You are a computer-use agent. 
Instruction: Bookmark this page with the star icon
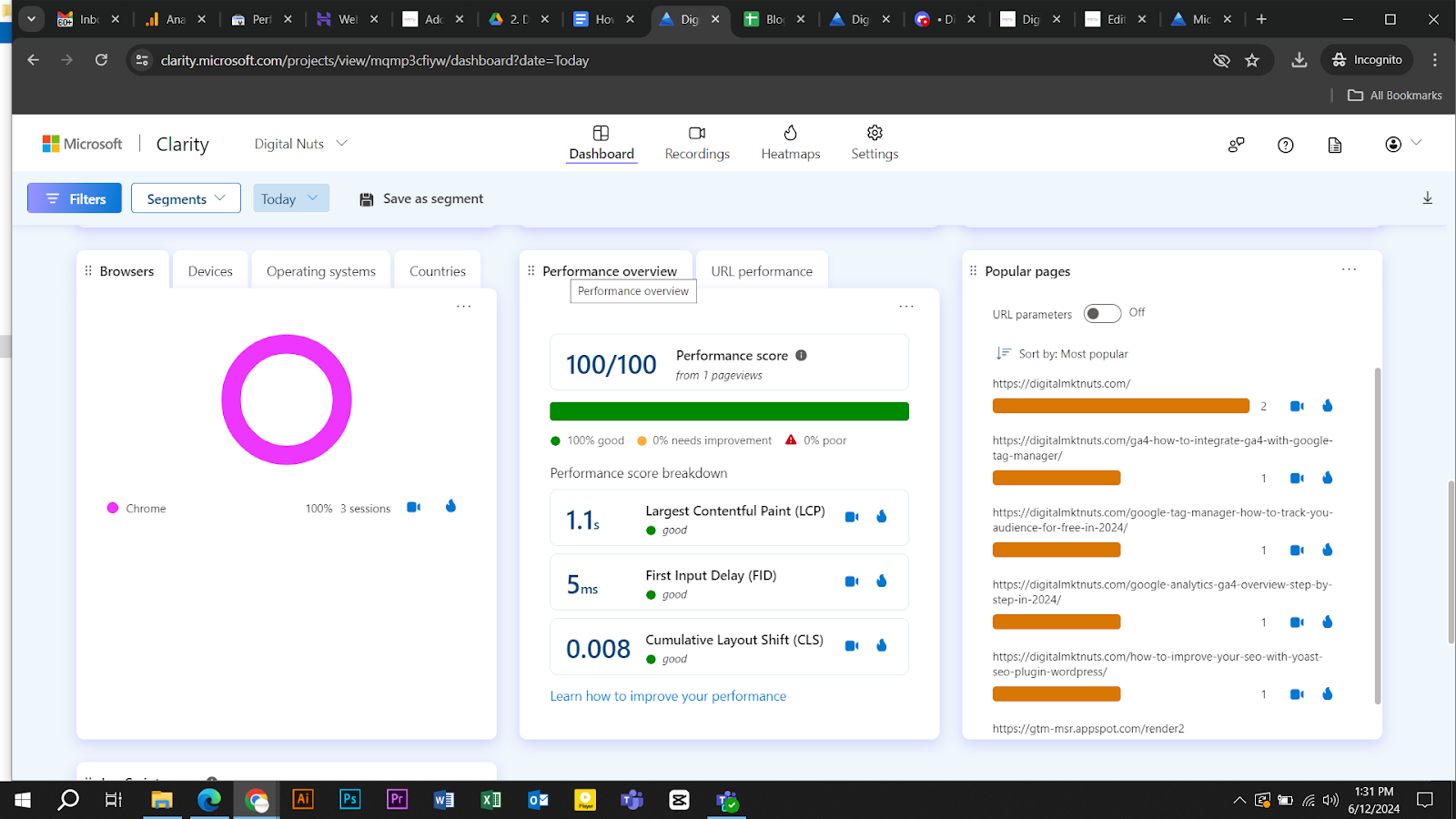point(1252,60)
